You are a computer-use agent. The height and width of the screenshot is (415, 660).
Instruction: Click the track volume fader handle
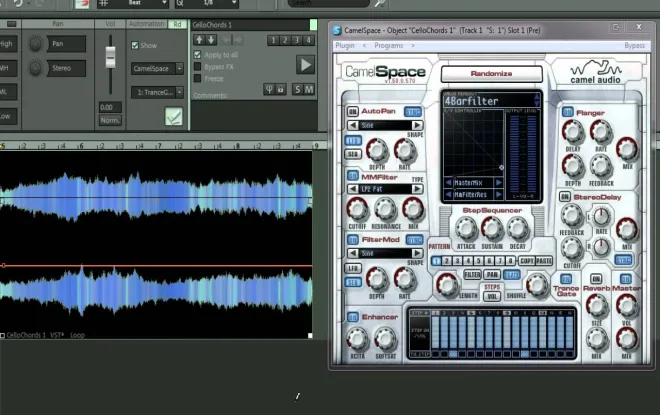click(110, 57)
